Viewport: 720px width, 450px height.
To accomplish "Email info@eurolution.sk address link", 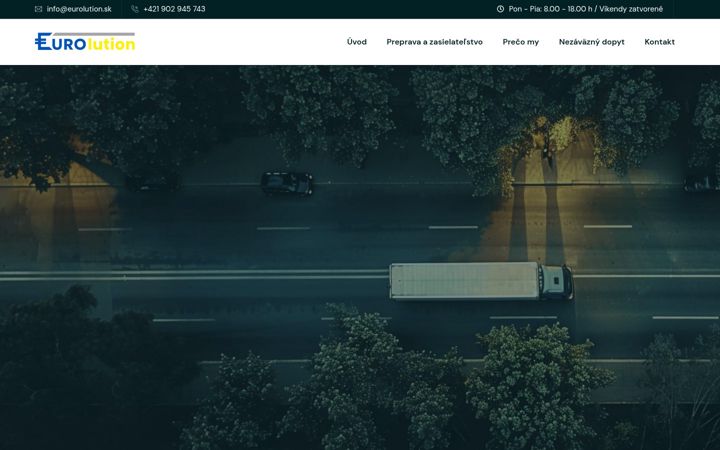I will pyautogui.click(x=79, y=9).
